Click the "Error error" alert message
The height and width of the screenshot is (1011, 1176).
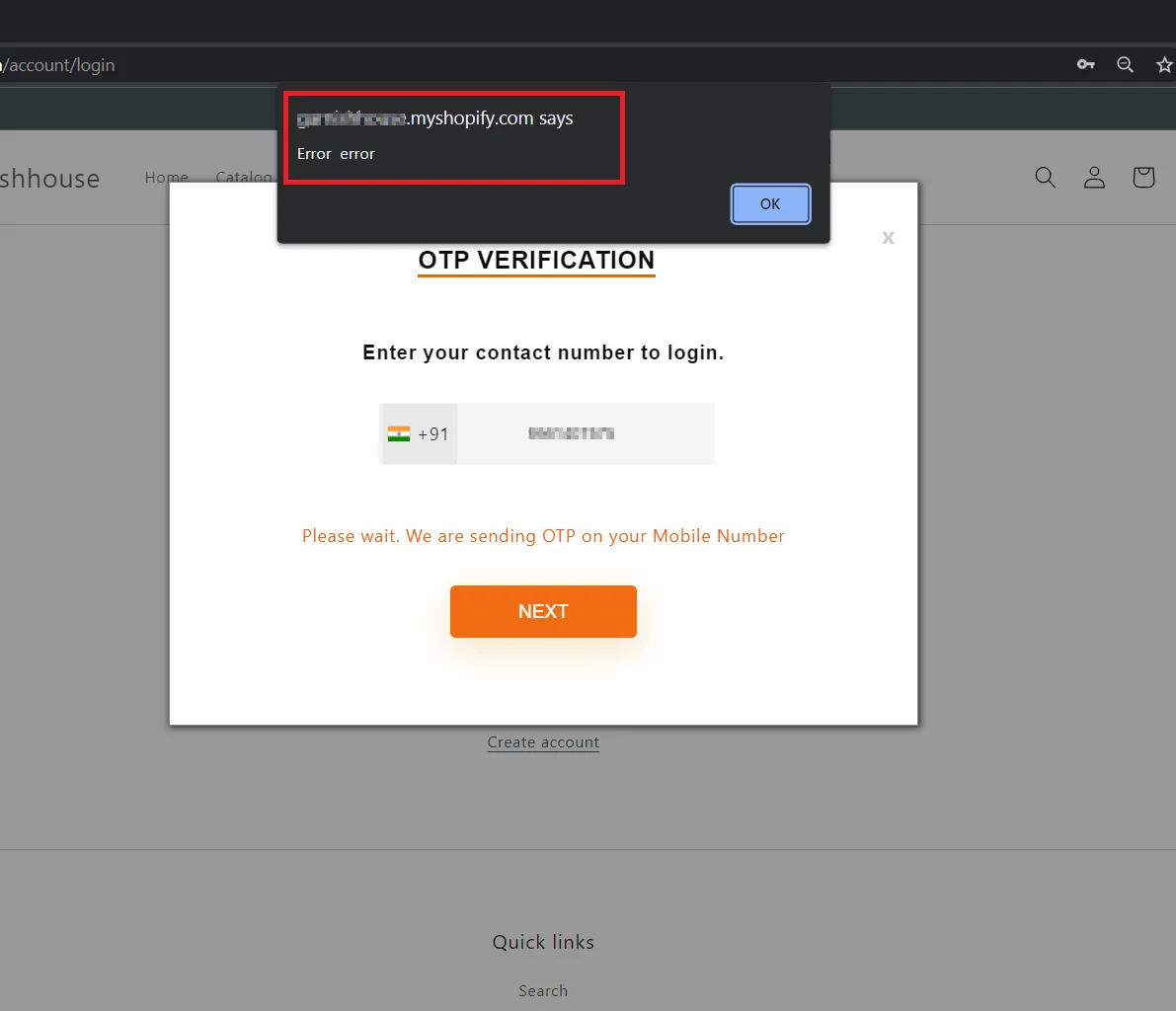point(336,154)
